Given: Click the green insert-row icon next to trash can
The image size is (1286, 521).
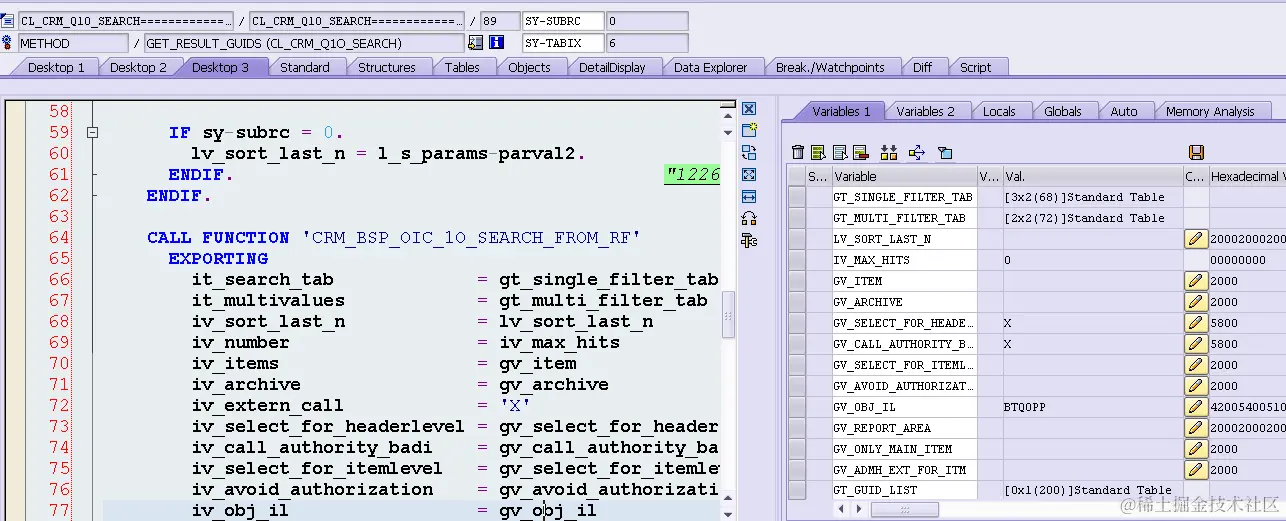Looking at the screenshot, I should point(818,153).
